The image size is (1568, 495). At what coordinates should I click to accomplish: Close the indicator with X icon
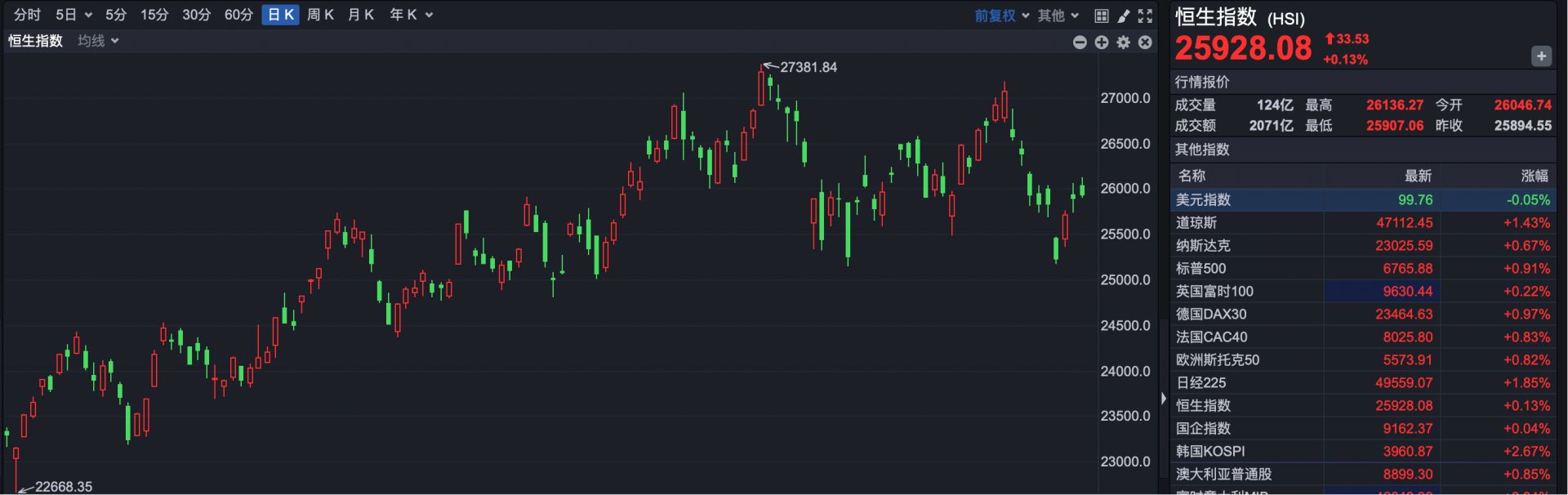pos(1145,42)
